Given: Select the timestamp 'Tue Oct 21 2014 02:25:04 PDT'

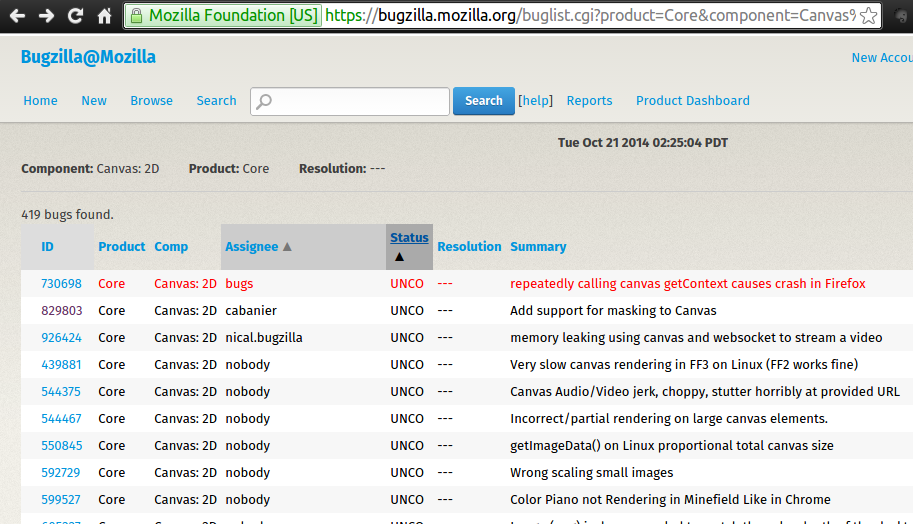Looking at the screenshot, I should point(643,143).
